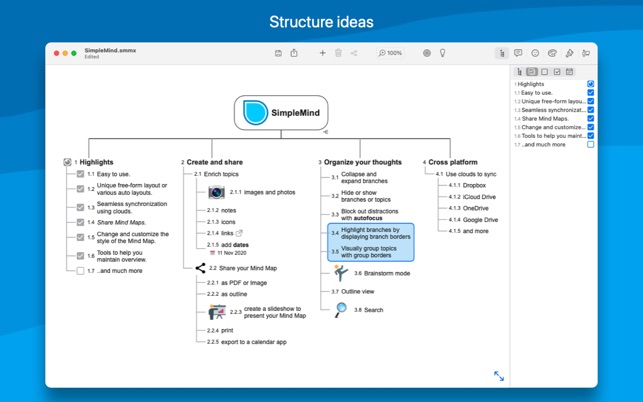This screenshot has width=643, height=402.
Task: Select 'Highlight branches by displaying branch borders' topic
Action: point(376,233)
